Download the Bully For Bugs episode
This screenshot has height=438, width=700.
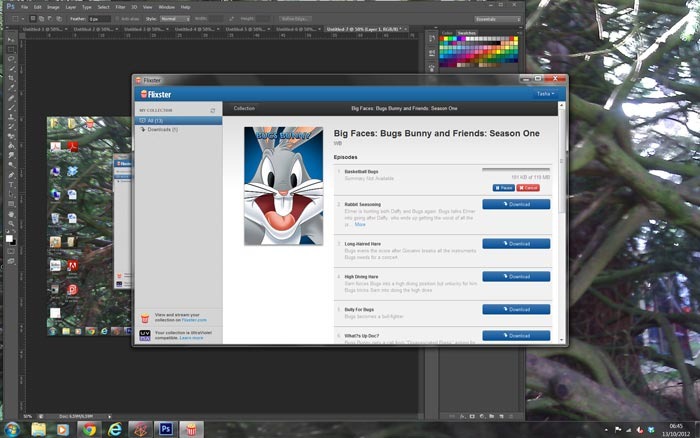(516, 309)
